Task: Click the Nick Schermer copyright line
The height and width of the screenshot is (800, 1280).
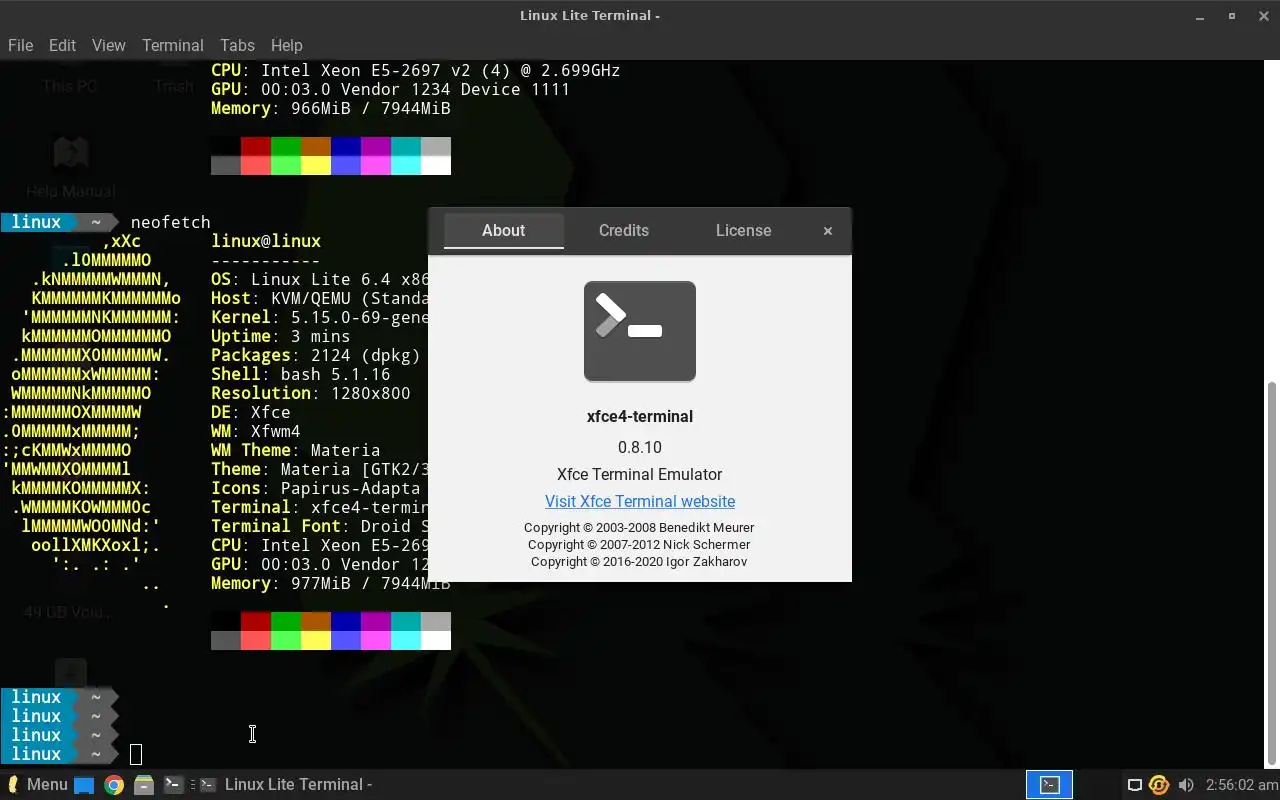Action: 640,544
